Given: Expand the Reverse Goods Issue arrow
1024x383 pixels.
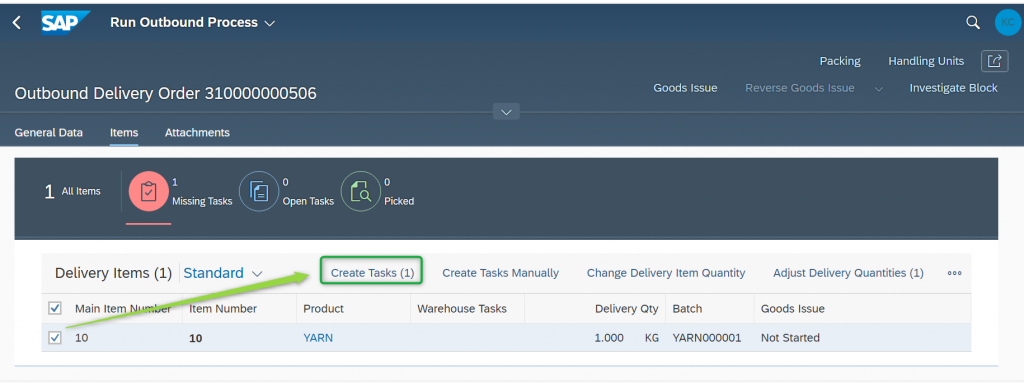Looking at the screenshot, I should point(878,89).
